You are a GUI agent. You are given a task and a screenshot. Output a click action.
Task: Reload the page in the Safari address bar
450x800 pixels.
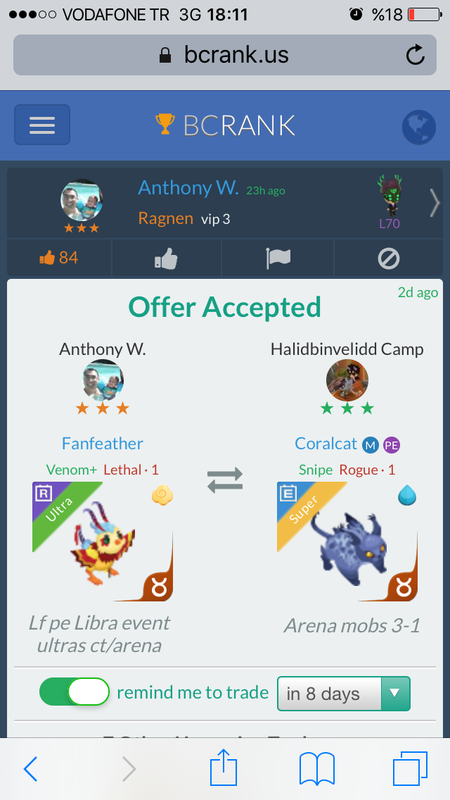pyautogui.click(x=415, y=55)
